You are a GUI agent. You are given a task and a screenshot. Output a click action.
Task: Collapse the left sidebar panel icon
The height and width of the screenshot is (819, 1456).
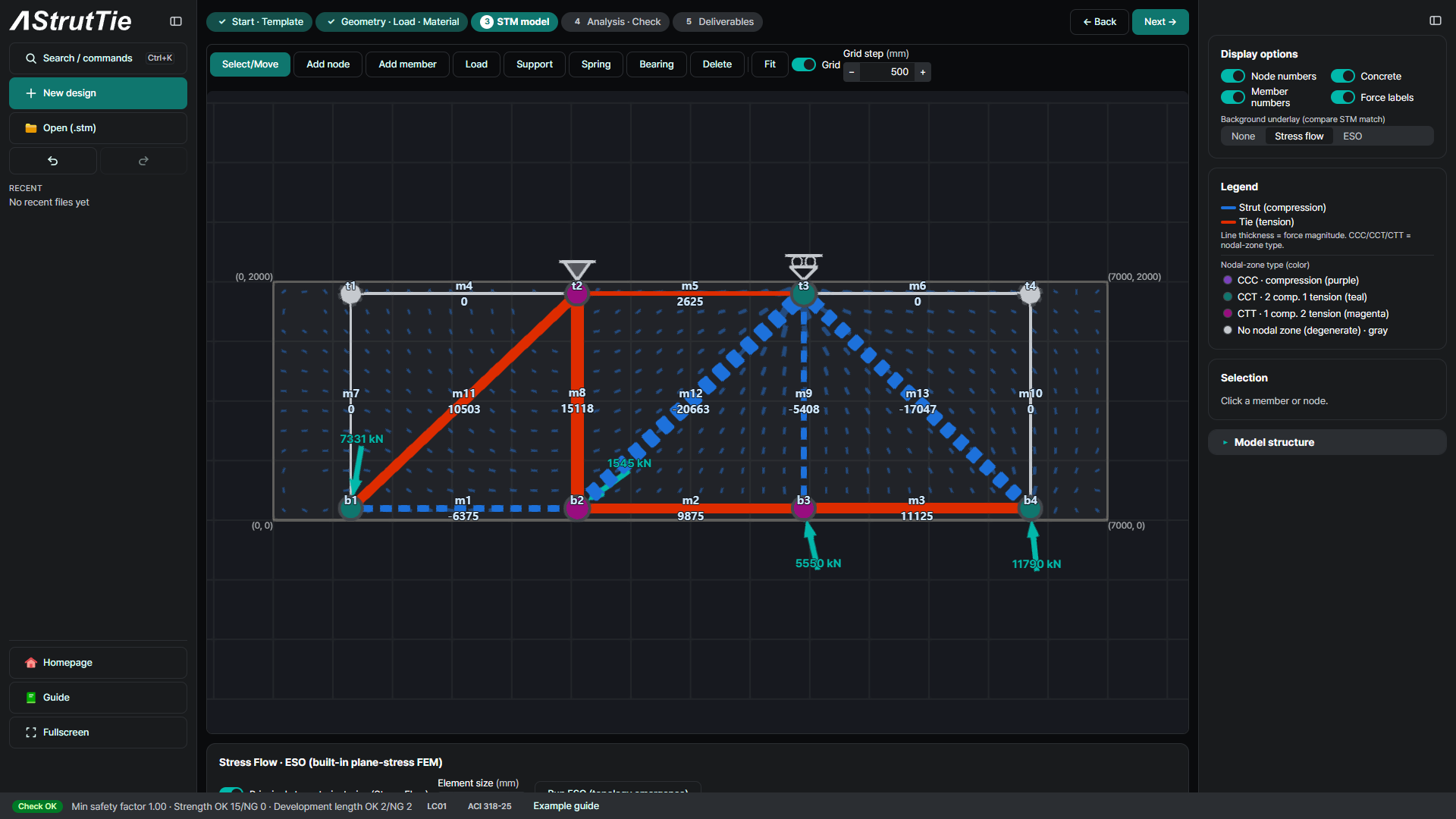point(176,21)
